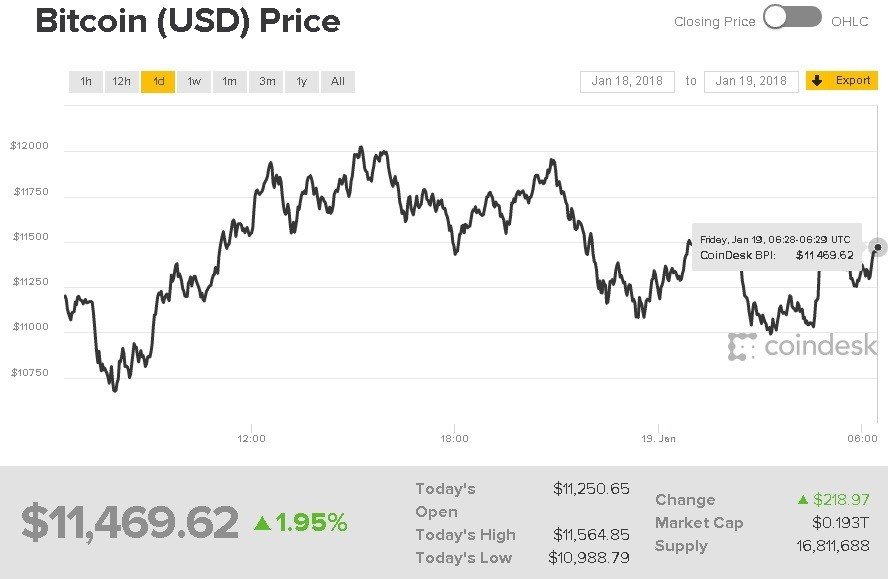Click the OHLC label

tap(850, 21)
